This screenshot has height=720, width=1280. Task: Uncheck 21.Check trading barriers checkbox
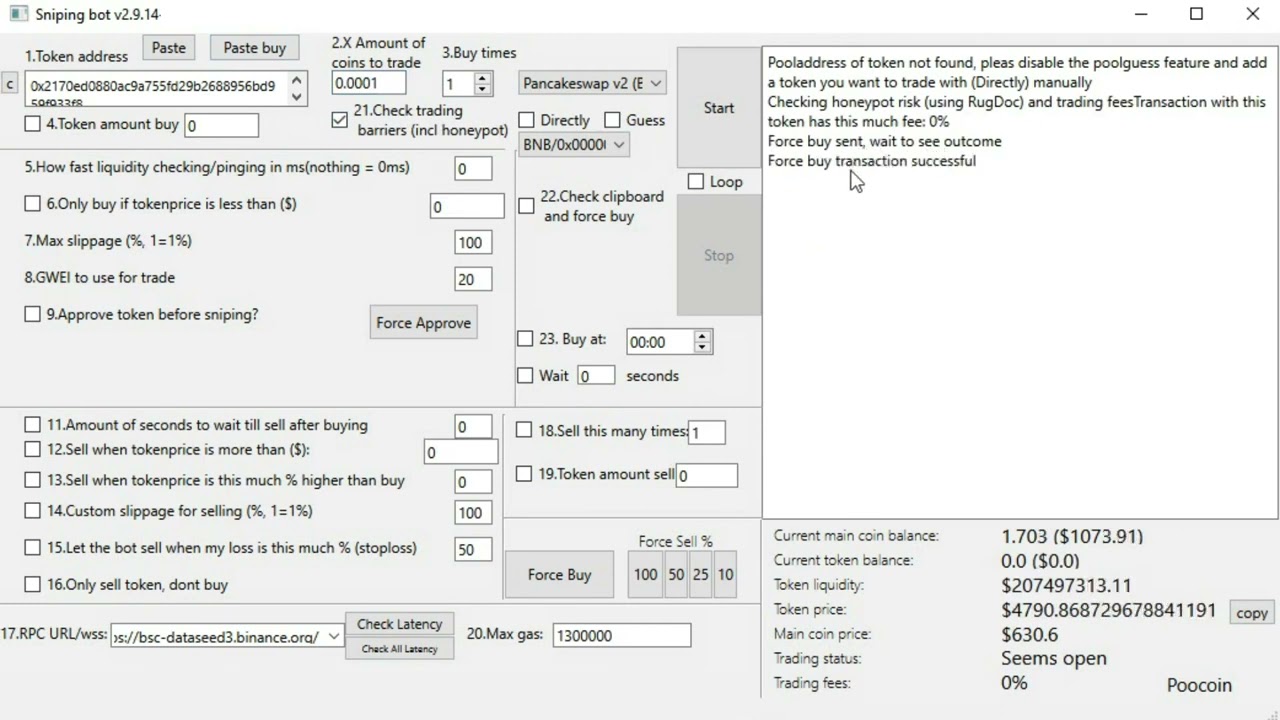tap(340, 119)
